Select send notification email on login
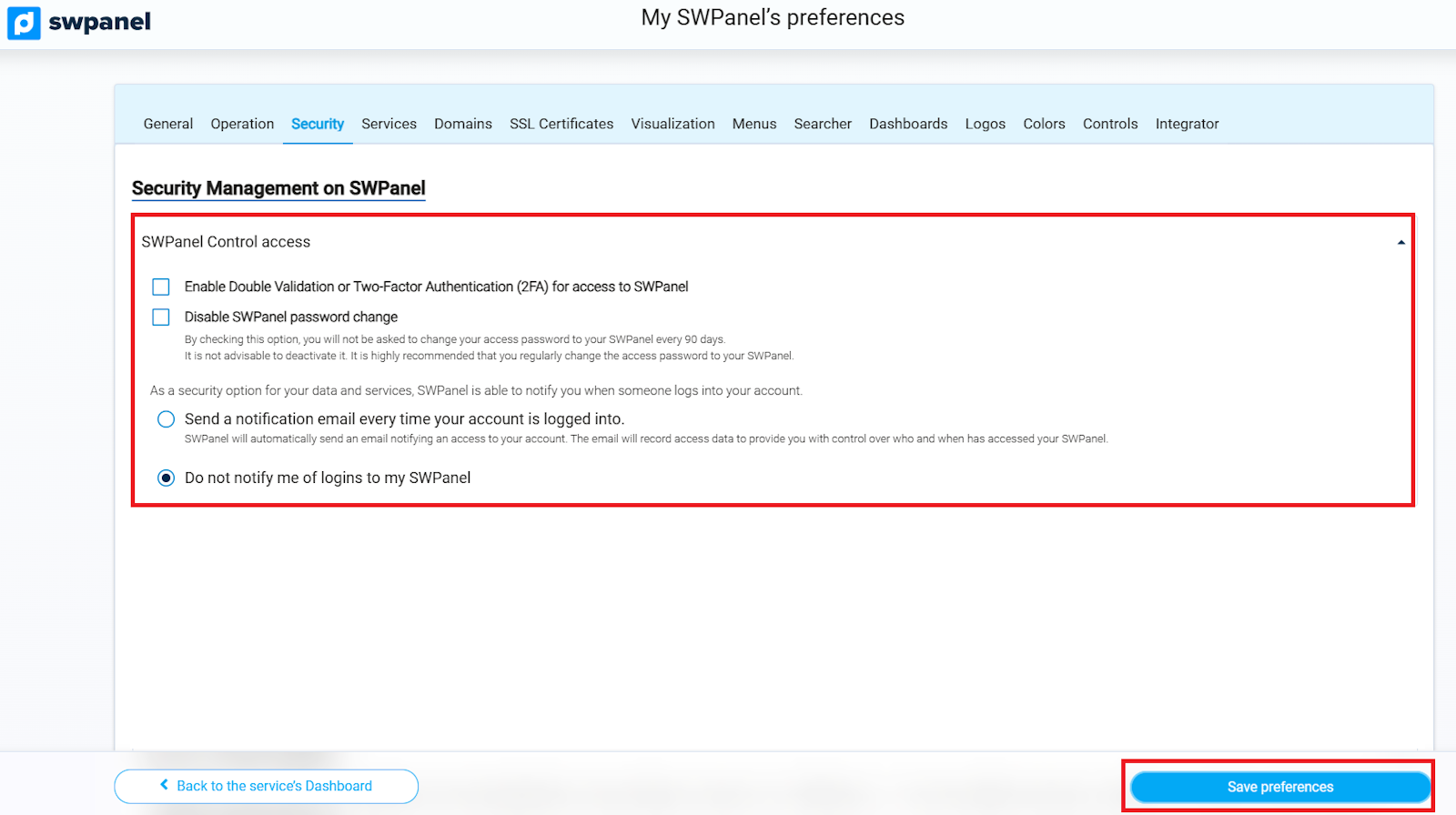This screenshot has width=1456, height=815. click(166, 419)
